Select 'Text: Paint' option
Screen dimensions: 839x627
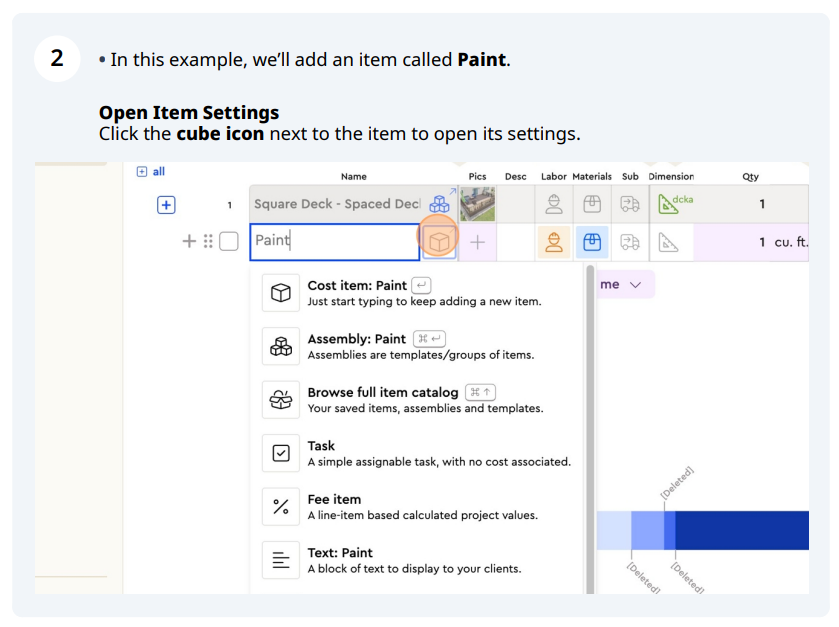tap(416, 560)
